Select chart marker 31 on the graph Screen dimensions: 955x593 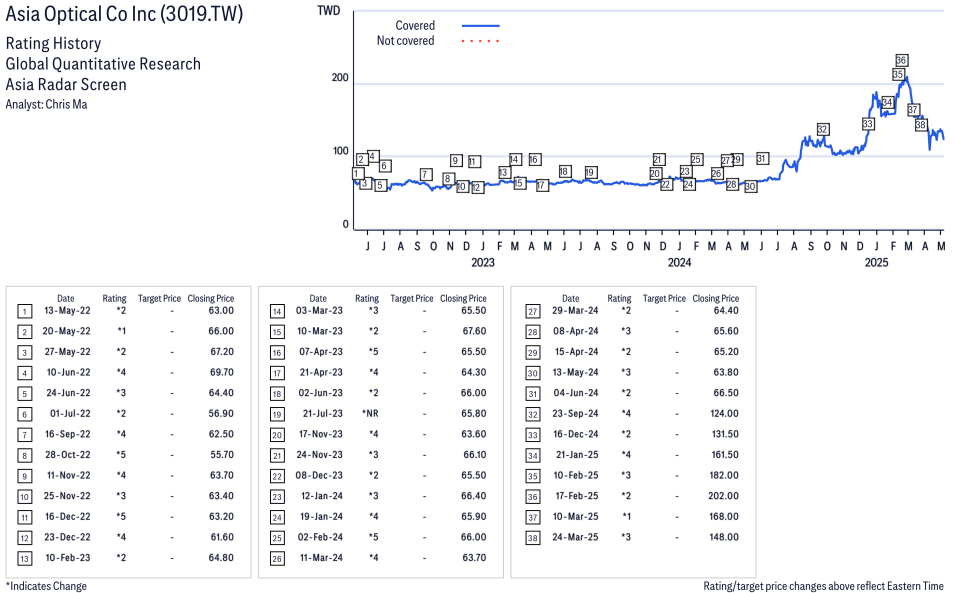762,158
